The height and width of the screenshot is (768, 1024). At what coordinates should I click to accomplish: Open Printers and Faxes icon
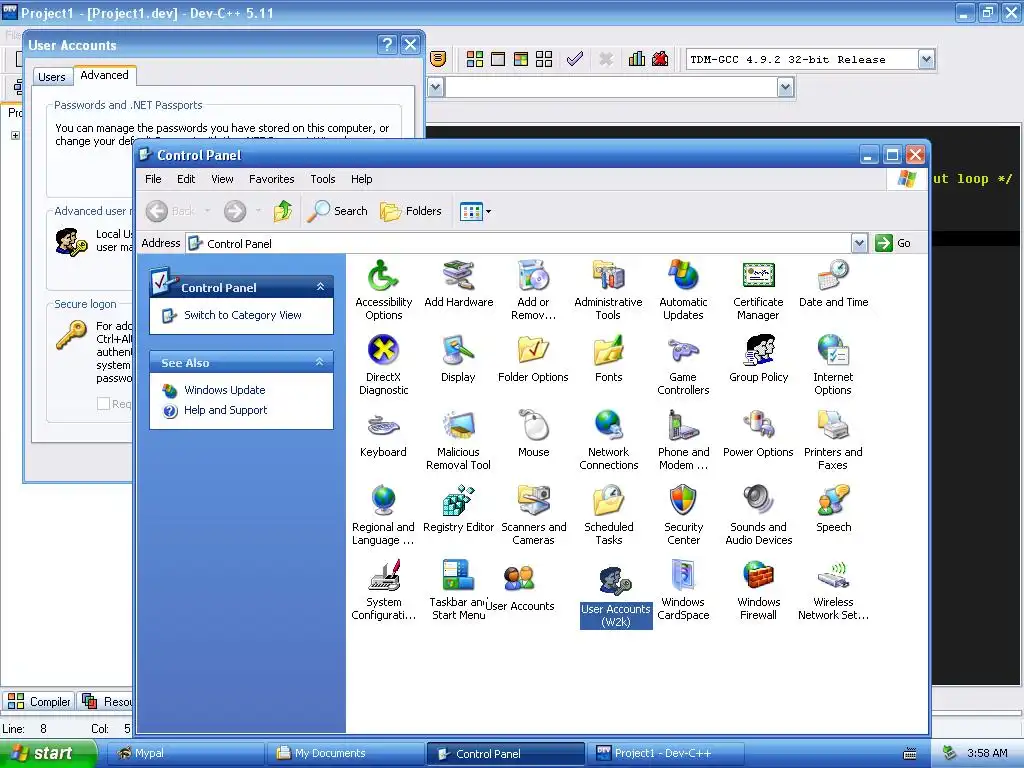[833, 440]
